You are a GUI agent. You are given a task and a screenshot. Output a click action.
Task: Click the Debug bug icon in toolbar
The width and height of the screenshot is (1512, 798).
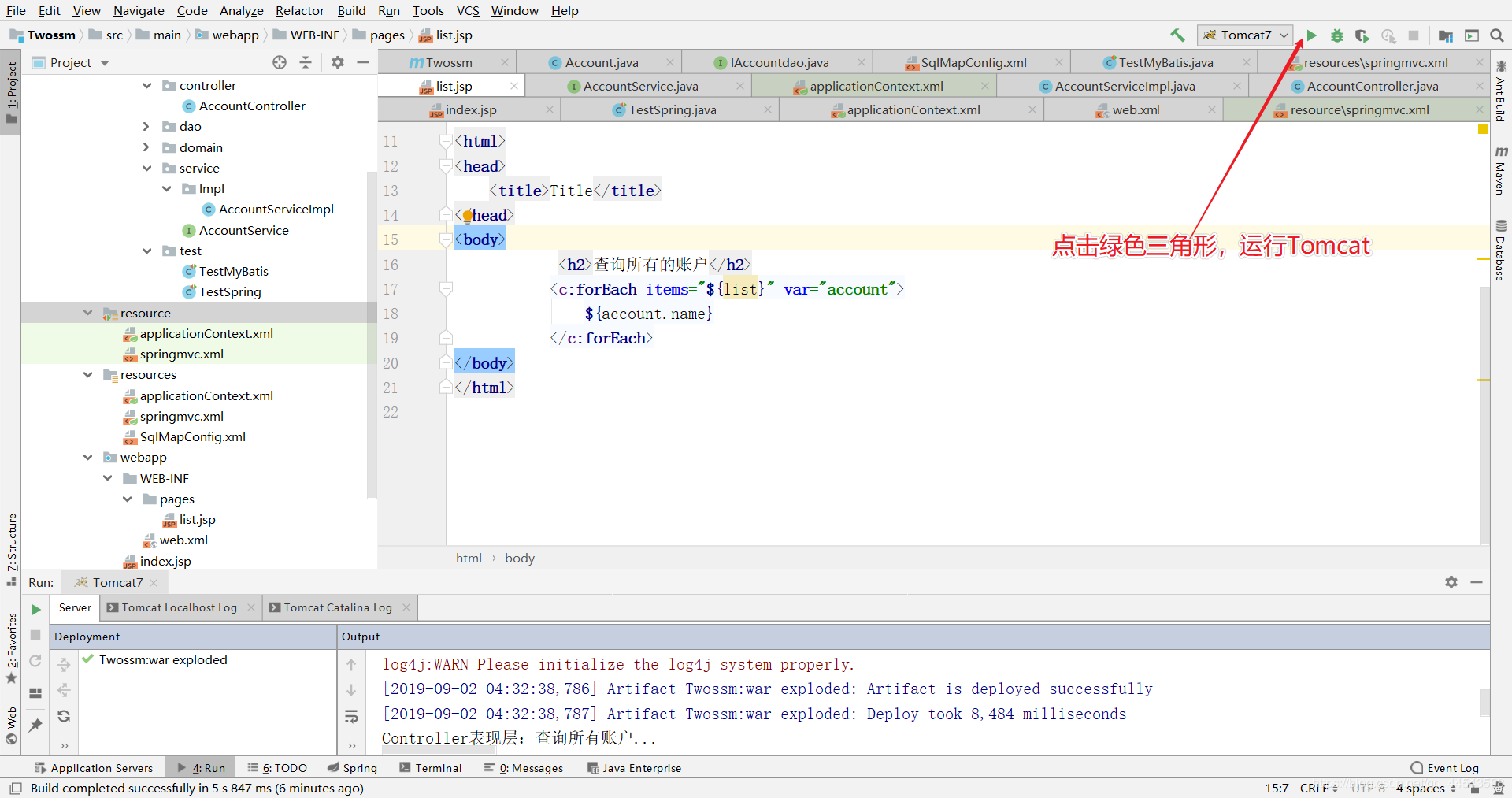(1336, 35)
